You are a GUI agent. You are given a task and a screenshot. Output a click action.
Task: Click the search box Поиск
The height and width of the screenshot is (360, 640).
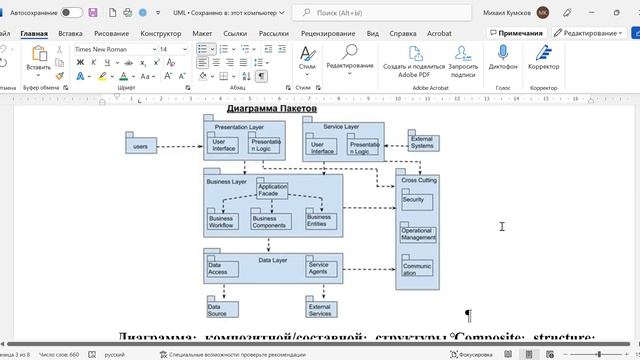pos(382,13)
